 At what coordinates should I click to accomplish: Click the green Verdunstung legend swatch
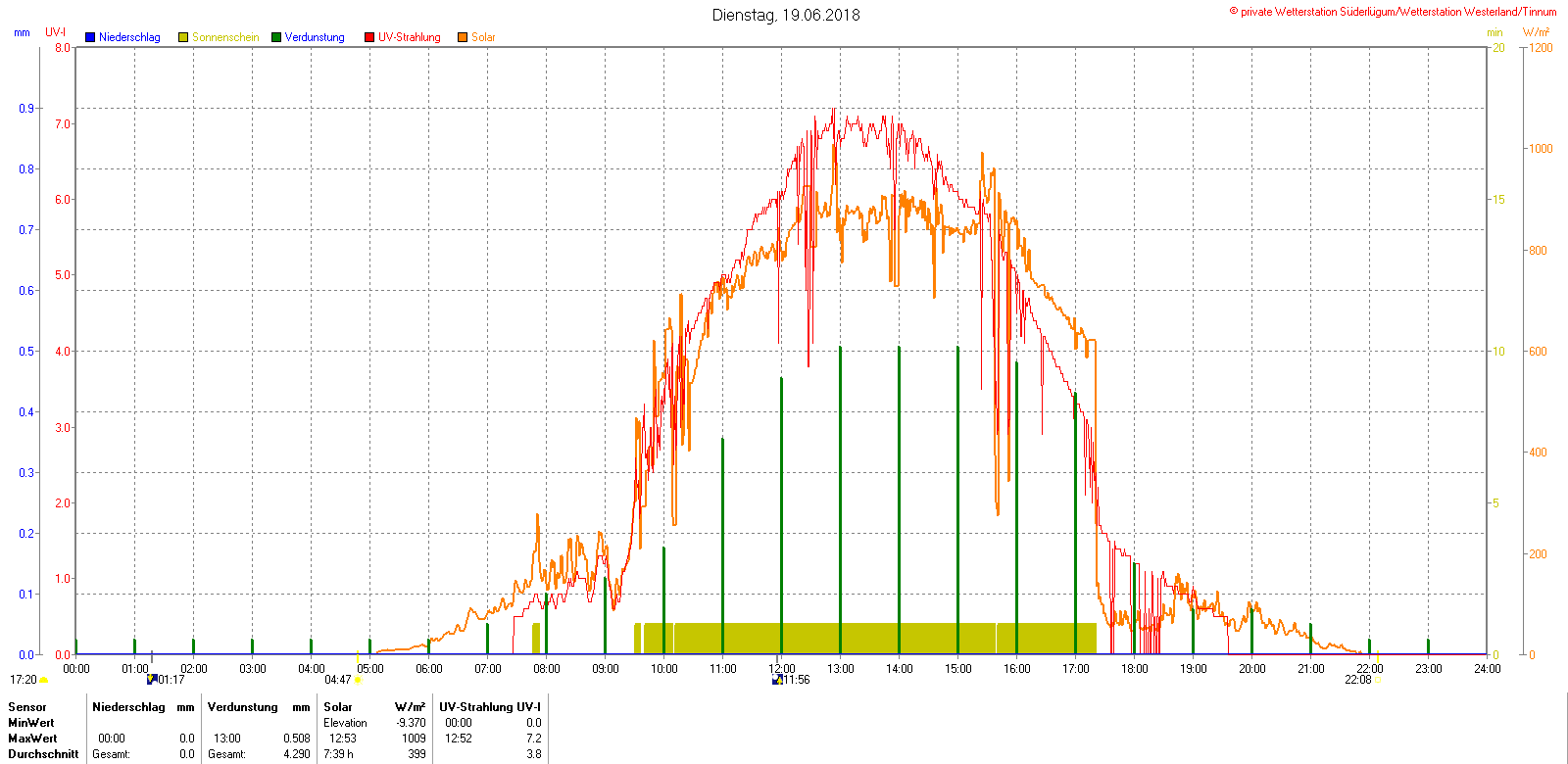pyautogui.click(x=276, y=37)
